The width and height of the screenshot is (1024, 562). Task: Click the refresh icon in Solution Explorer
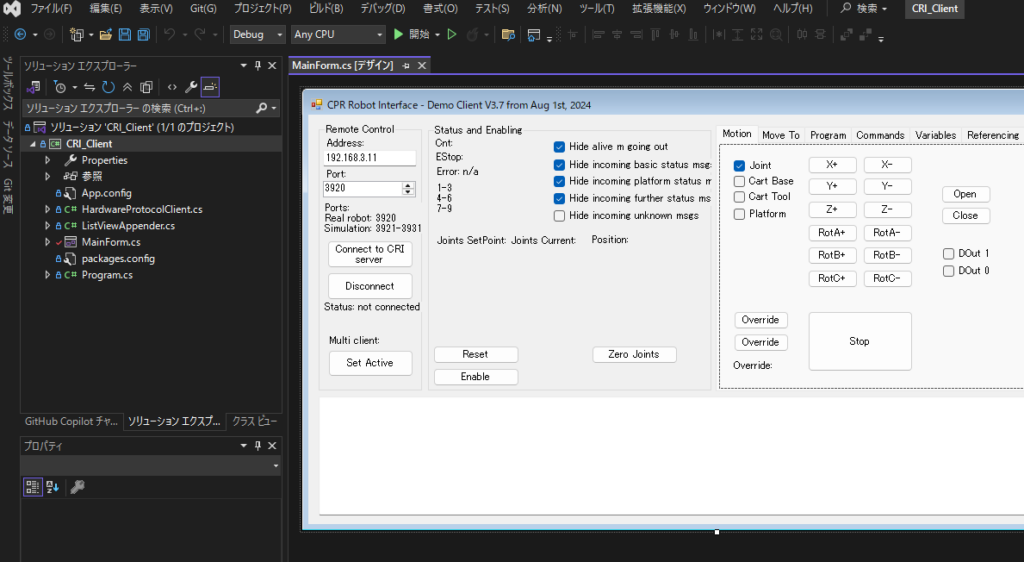tap(108, 87)
